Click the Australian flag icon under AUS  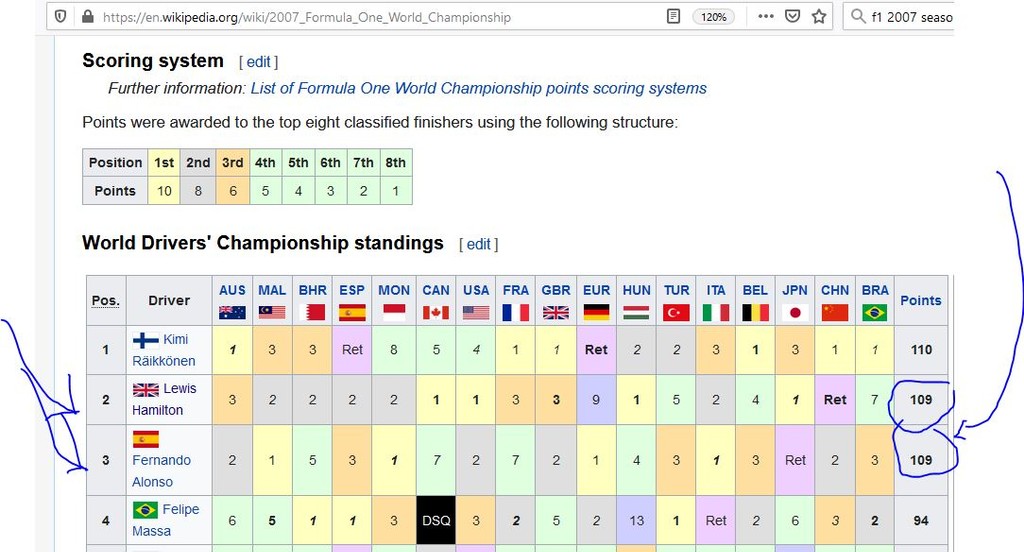click(x=232, y=312)
